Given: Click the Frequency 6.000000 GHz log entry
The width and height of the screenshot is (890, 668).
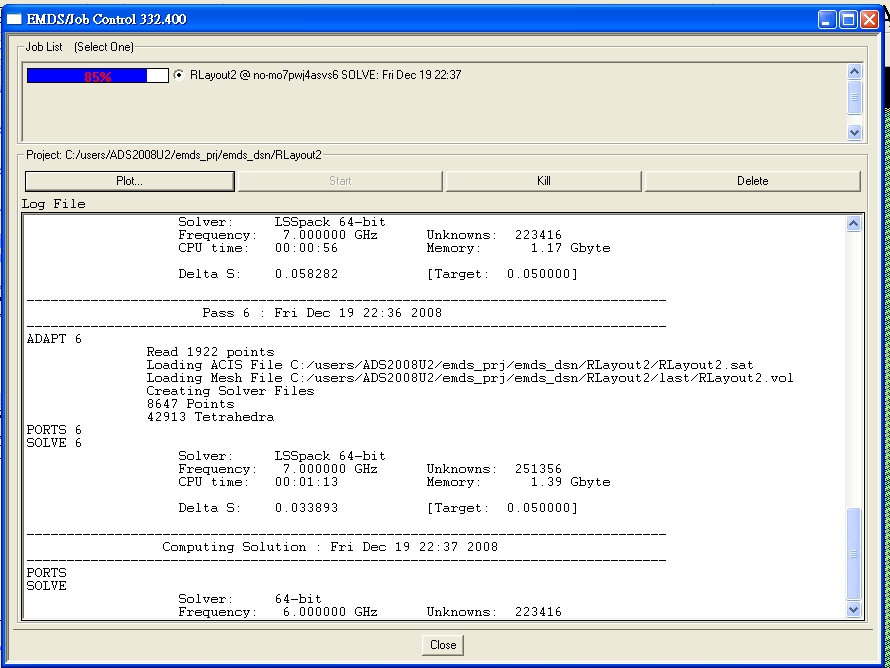Looking at the screenshot, I should tap(278, 612).
